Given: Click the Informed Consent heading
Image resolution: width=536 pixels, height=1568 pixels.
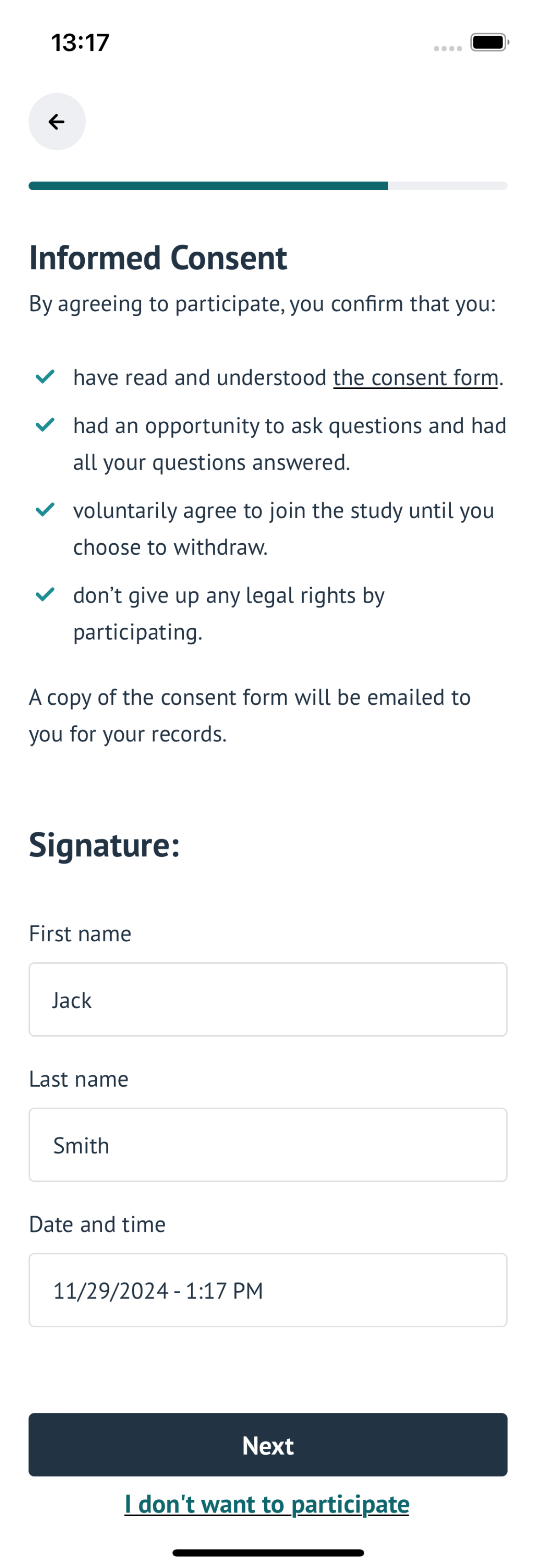Looking at the screenshot, I should (x=158, y=258).
